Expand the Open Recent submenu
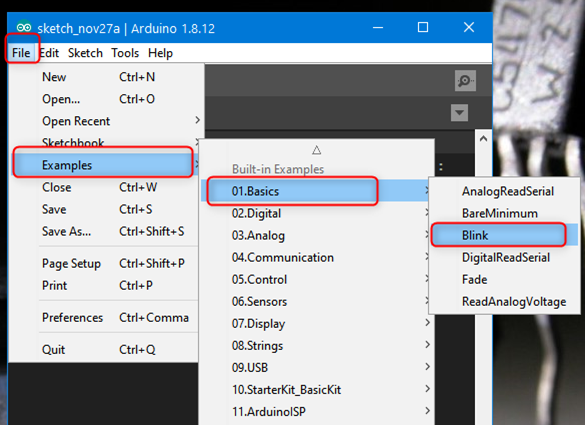The width and height of the screenshot is (585, 425). click(x=106, y=121)
